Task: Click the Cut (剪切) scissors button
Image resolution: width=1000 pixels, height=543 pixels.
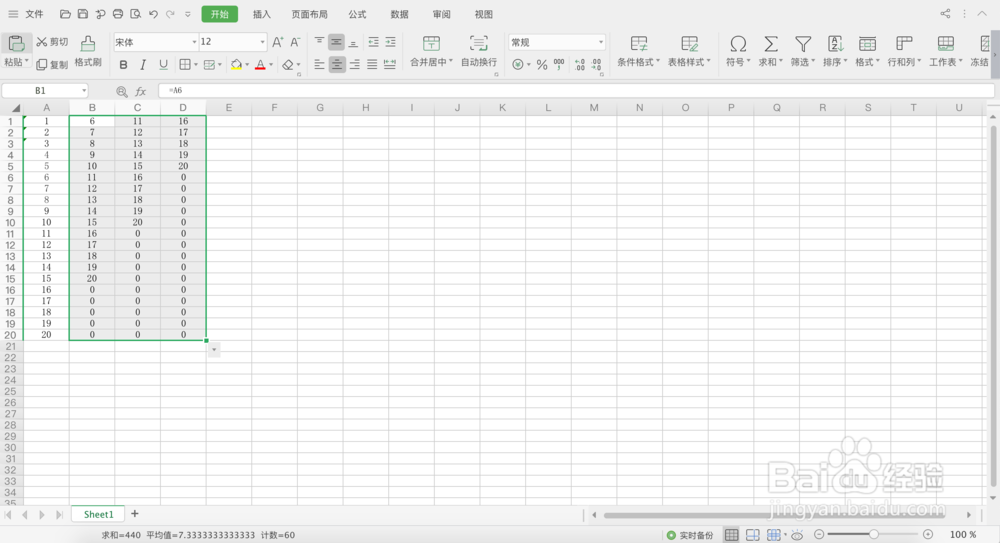Action: [52, 42]
